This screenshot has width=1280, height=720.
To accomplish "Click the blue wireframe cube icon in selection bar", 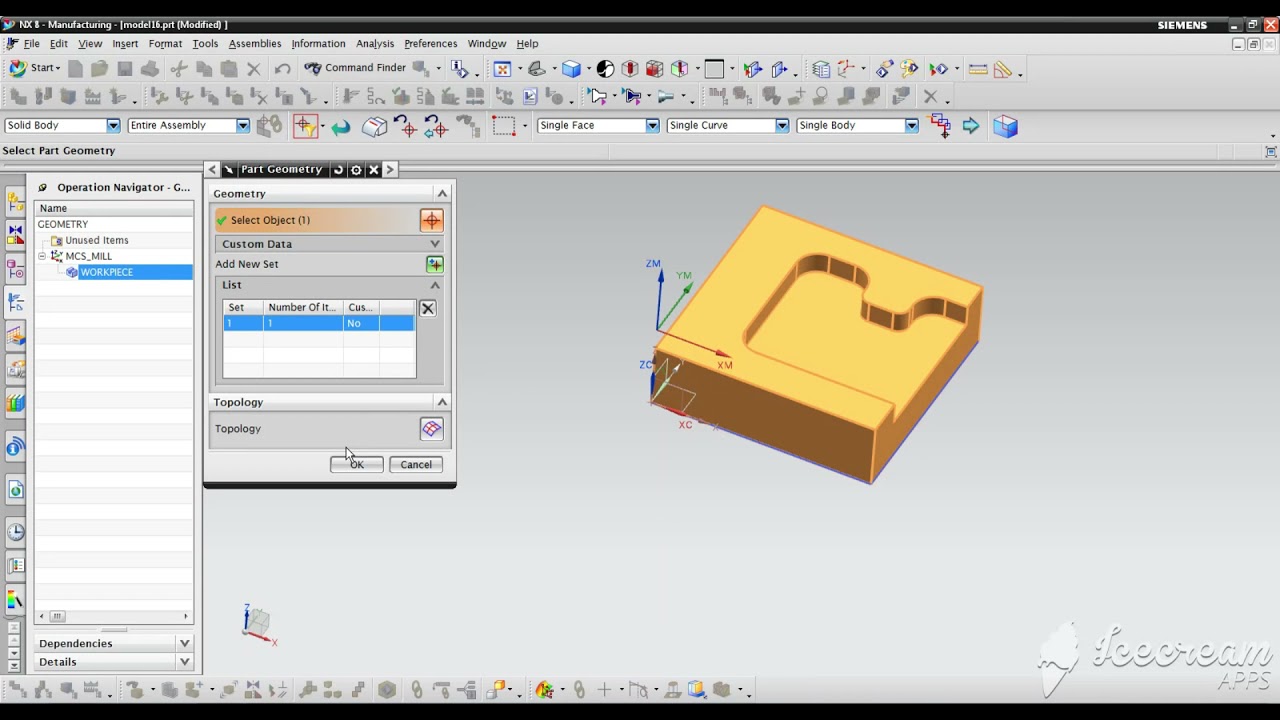I will tap(1005, 126).
